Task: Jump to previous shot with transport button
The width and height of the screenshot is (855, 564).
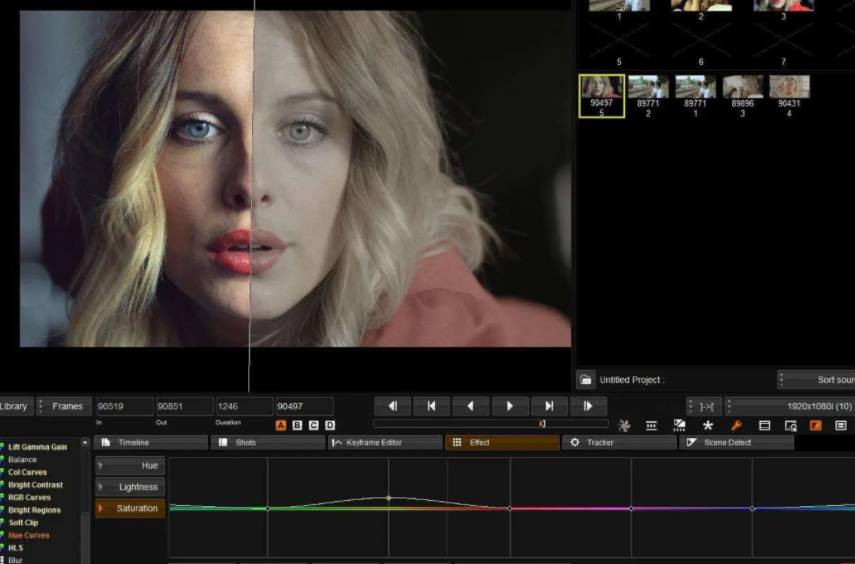Action: [431, 406]
